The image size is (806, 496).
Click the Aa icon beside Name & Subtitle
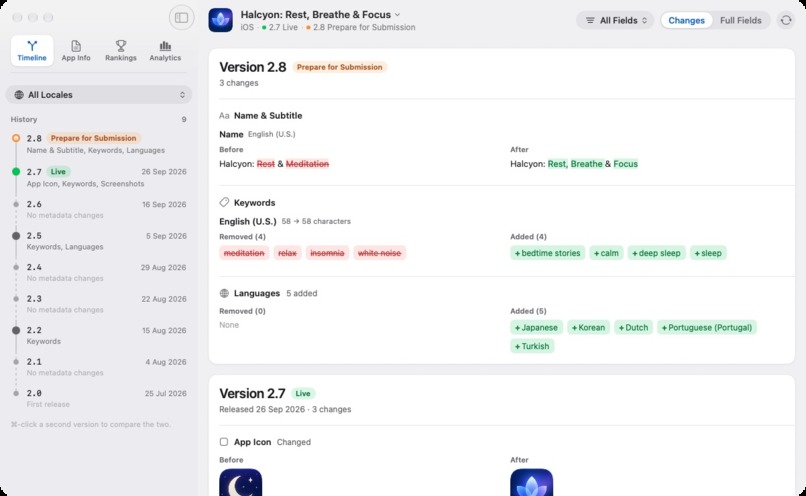pyautogui.click(x=224, y=116)
